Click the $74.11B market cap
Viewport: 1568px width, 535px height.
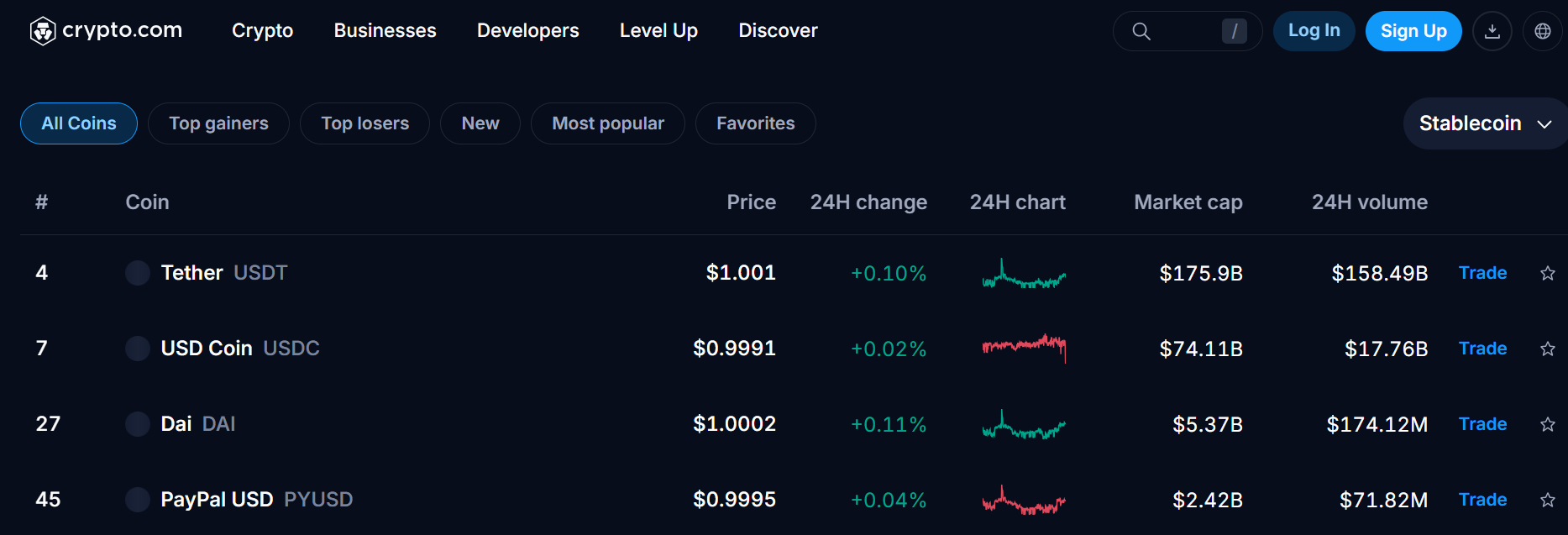[1201, 349]
